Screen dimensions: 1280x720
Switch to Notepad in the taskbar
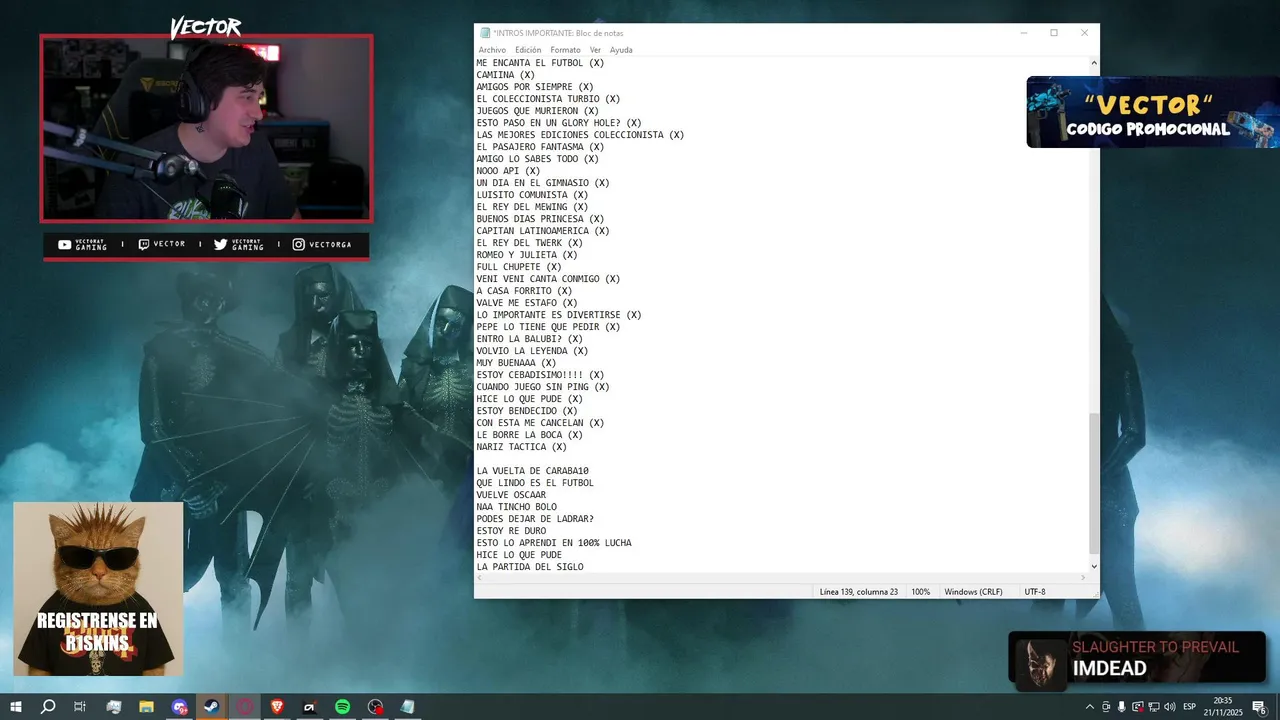[407, 707]
